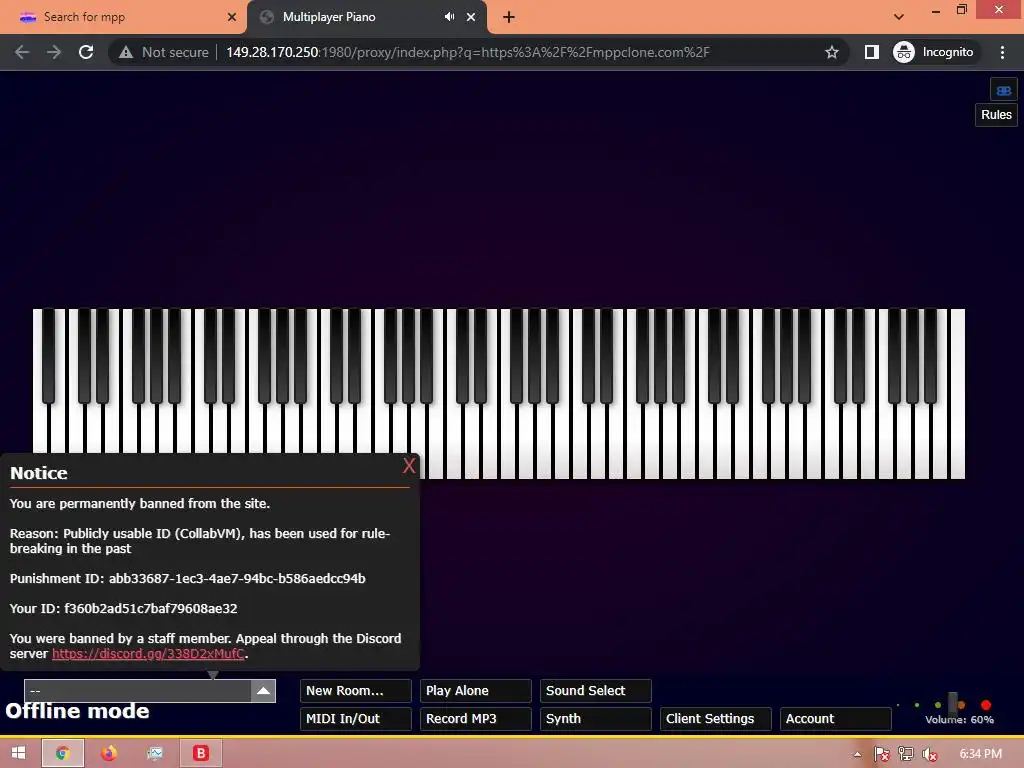Click the Offline mode status text
Screen dimensions: 1024x768
pos(78,711)
